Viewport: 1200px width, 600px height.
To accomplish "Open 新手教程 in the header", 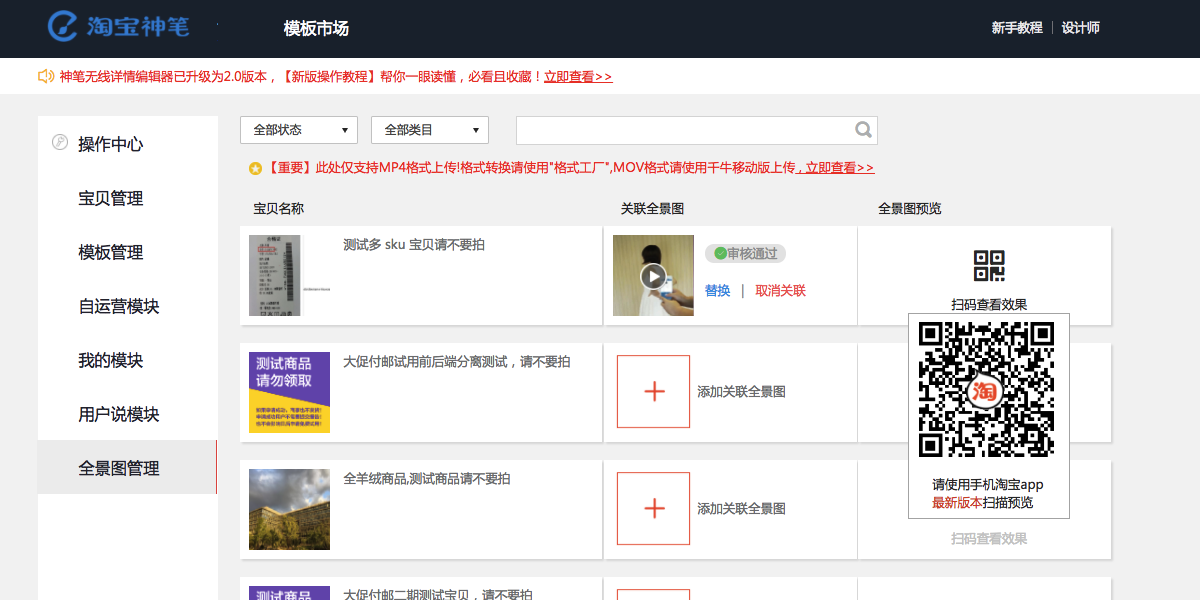I will [x=1017, y=28].
